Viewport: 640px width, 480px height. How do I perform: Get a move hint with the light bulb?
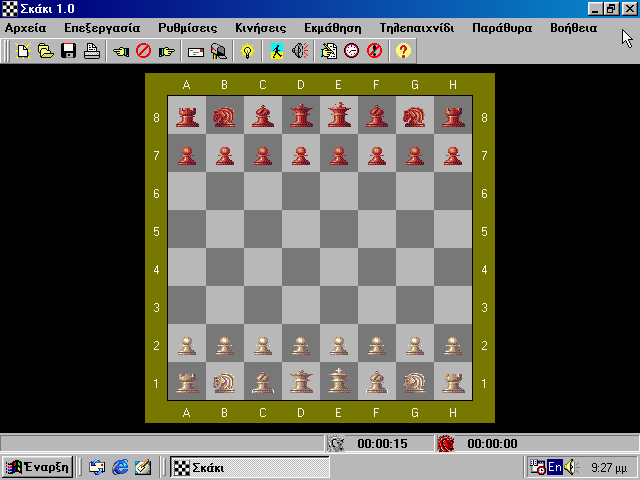click(x=247, y=51)
